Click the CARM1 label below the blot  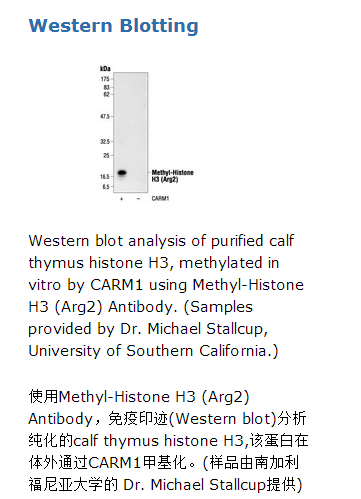pyautogui.click(x=160, y=199)
